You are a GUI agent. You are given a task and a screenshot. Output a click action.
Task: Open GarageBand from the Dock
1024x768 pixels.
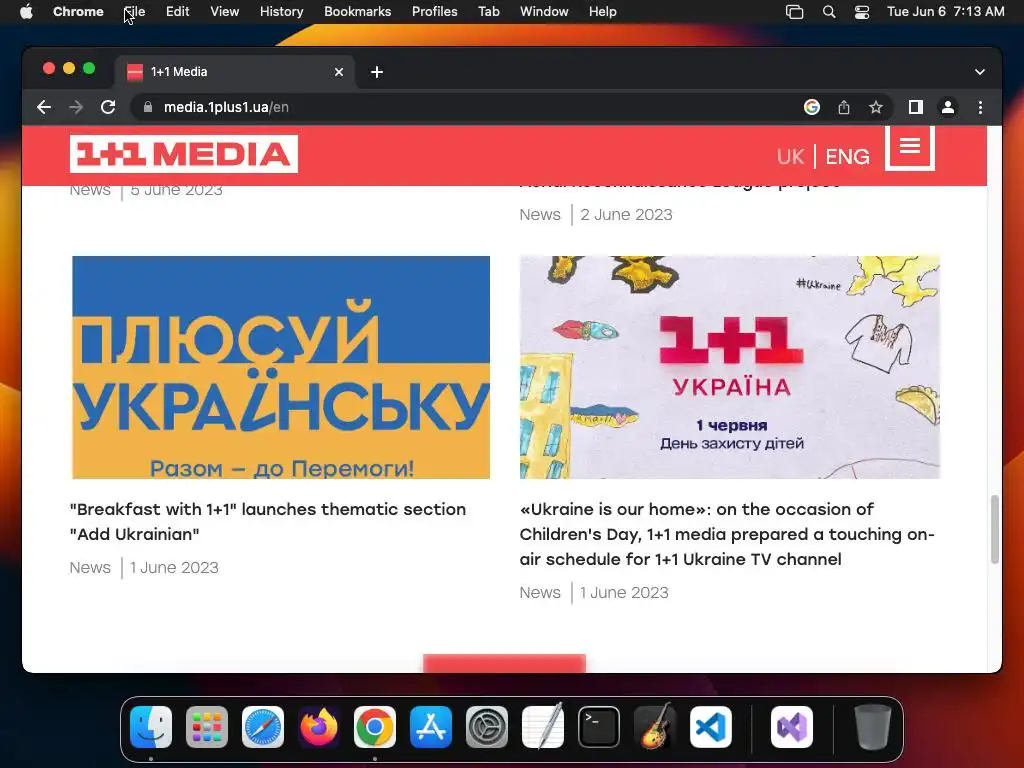(655, 727)
